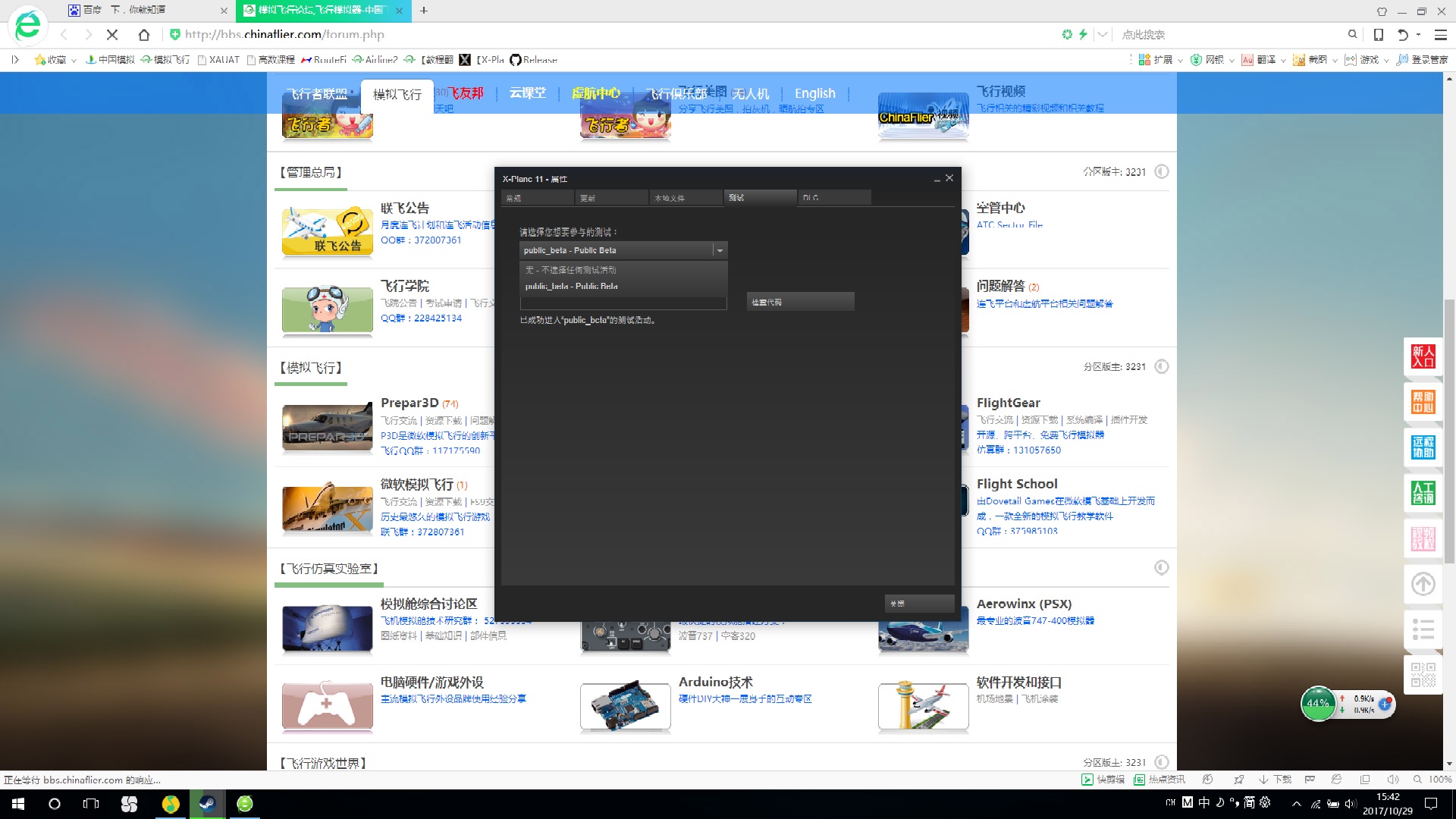Open Prepar3D forum link
Screen dimensions: 1456x819
(x=409, y=403)
